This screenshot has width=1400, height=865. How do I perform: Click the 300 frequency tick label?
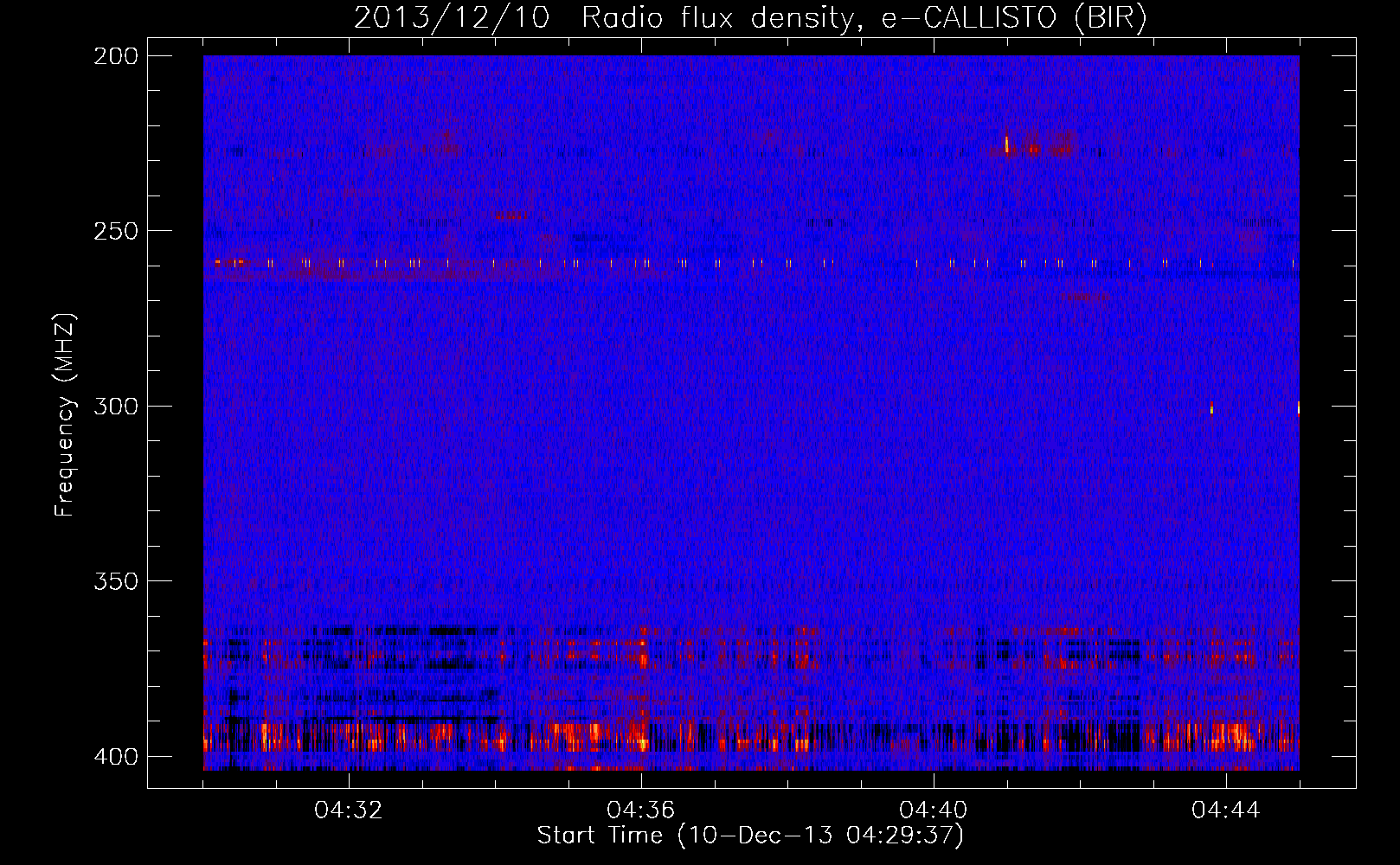point(116,406)
